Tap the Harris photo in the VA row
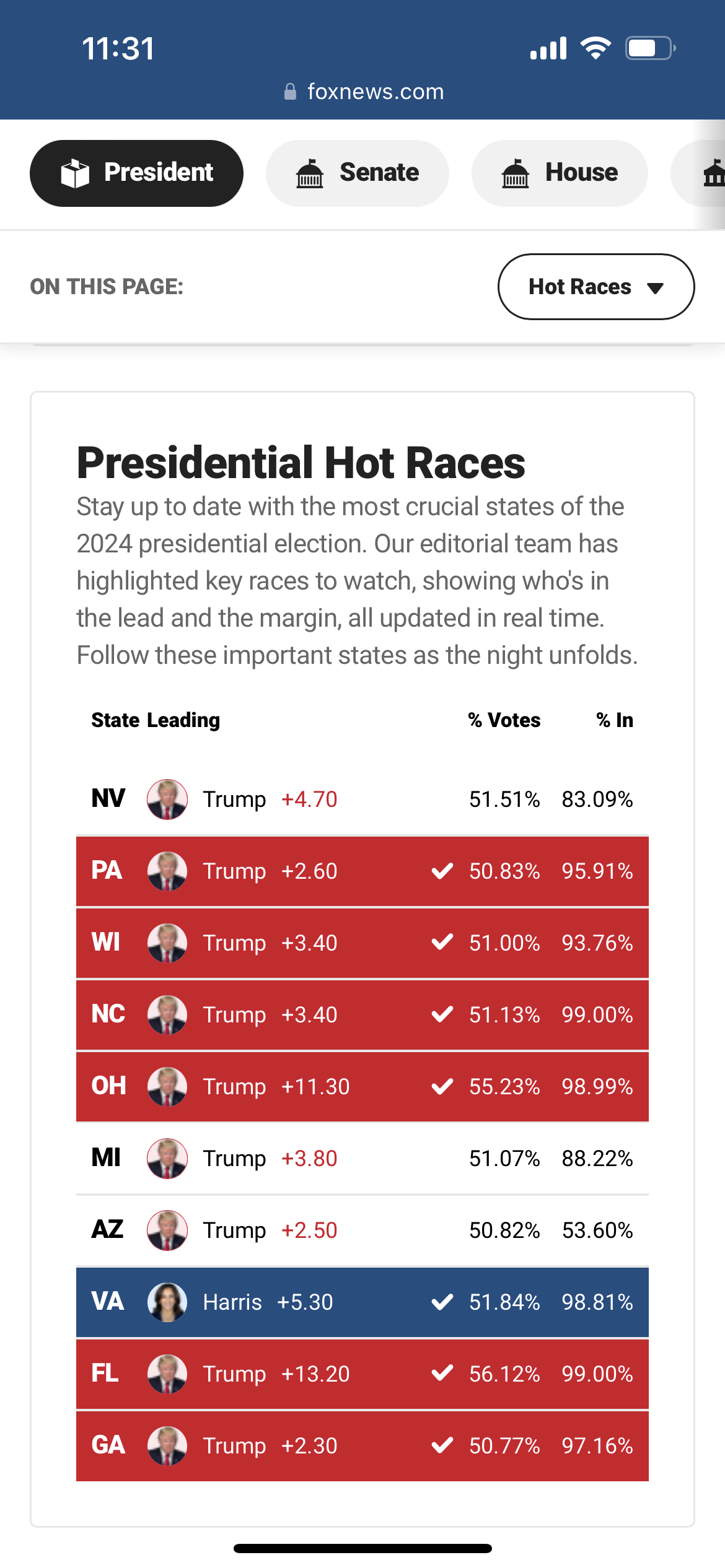 click(x=167, y=1302)
